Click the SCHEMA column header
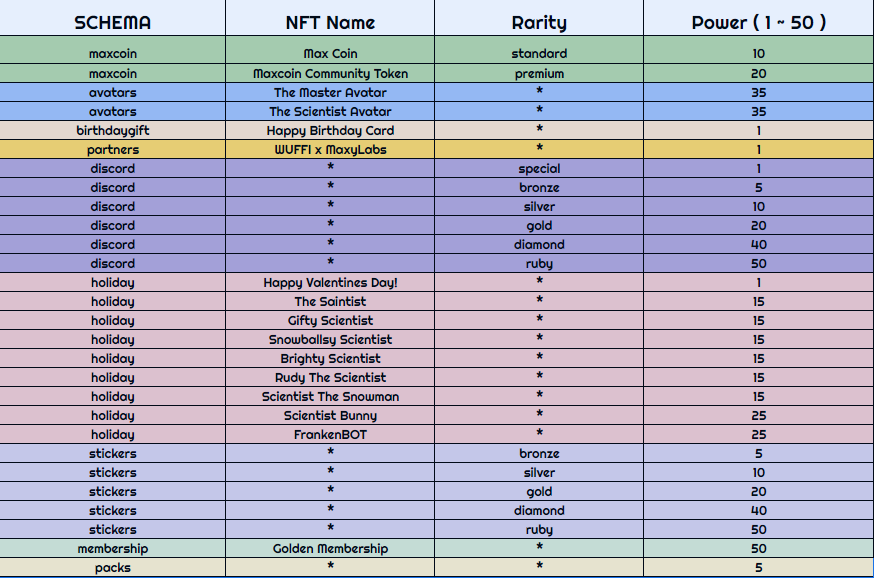Viewport: 874px width, 578px height. 112,22
